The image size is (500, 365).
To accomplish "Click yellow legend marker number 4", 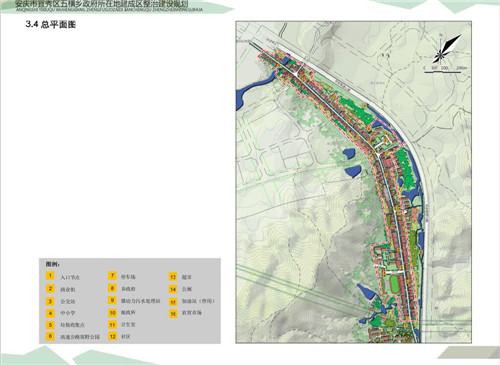I will point(50,313).
